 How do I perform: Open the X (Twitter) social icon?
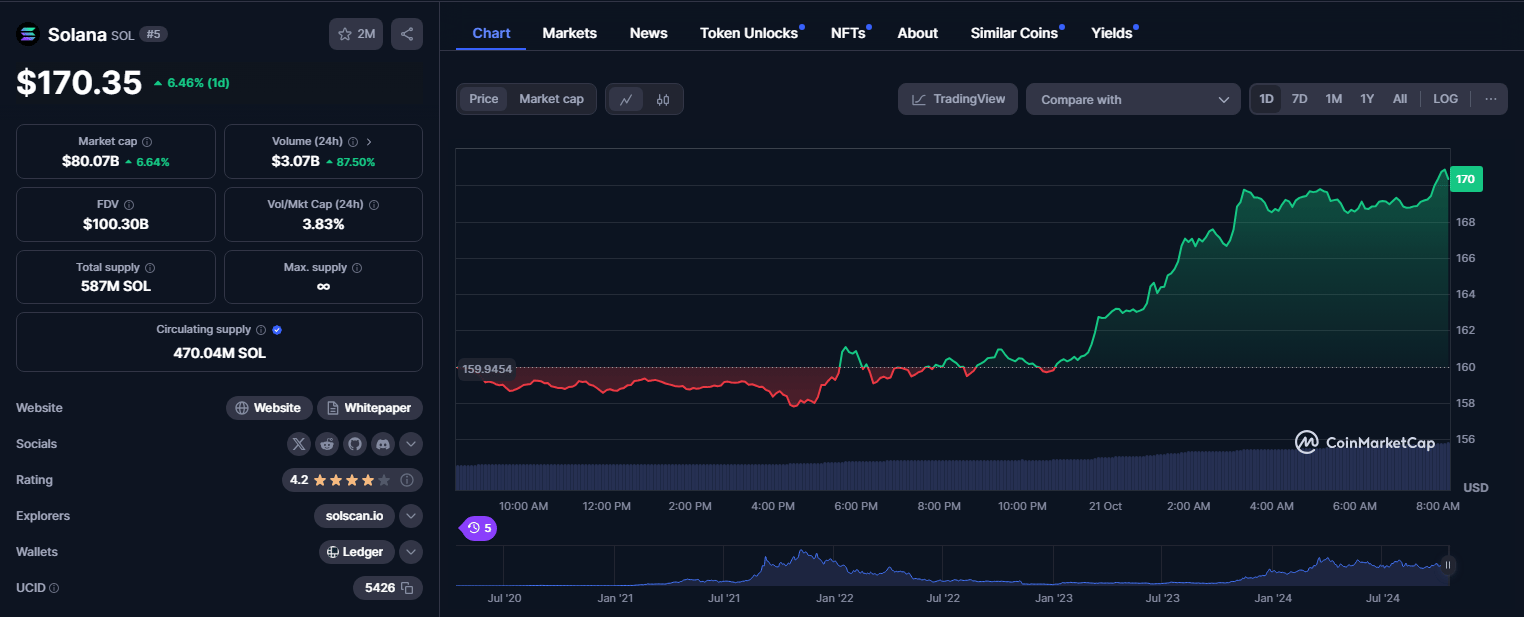[x=299, y=444]
